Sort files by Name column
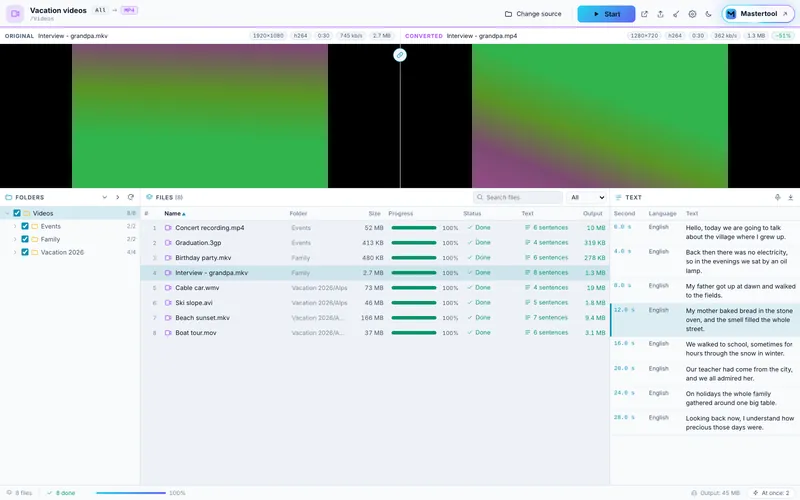The width and height of the screenshot is (800, 500). [174, 214]
